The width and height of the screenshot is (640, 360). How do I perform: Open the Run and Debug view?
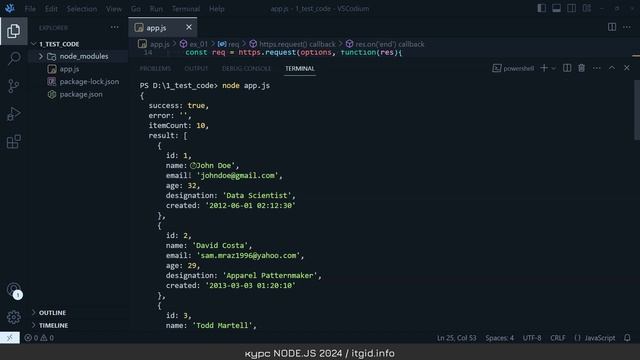coord(13,114)
